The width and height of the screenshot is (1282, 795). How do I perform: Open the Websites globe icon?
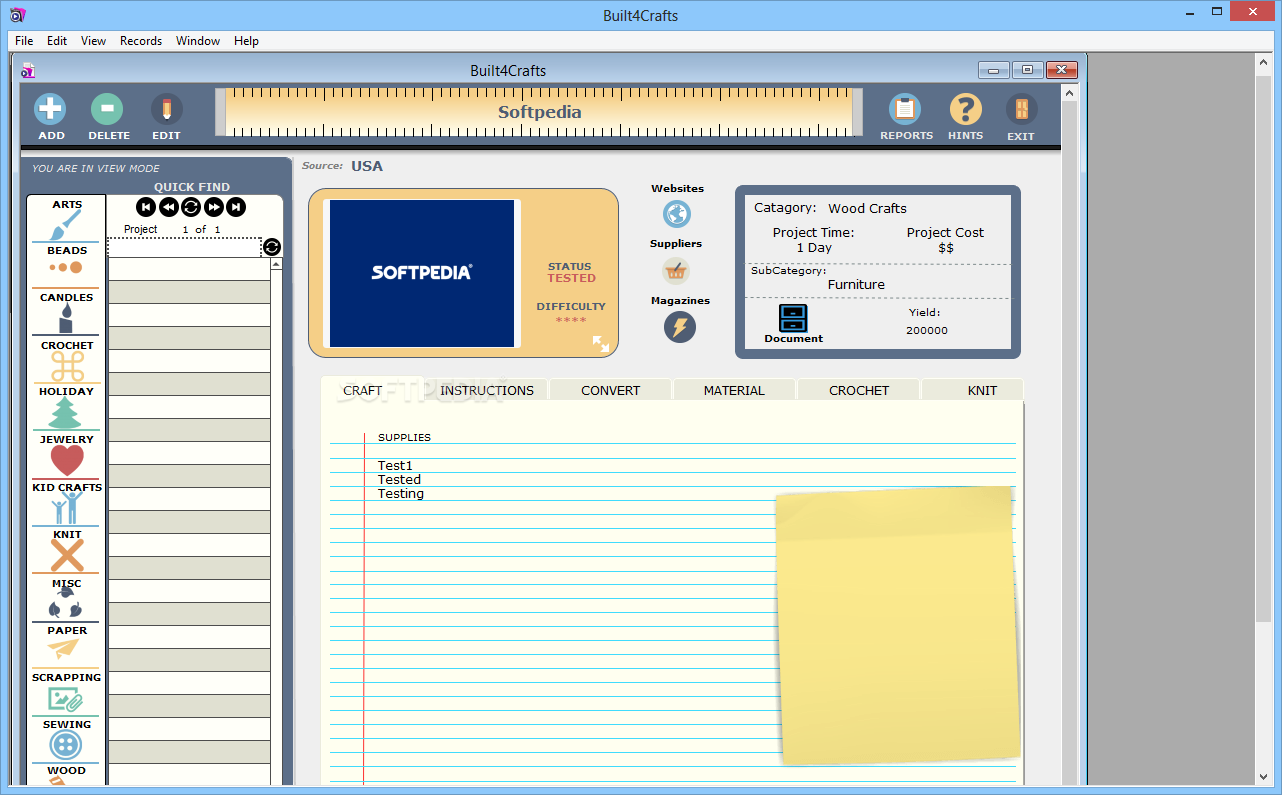pos(677,214)
